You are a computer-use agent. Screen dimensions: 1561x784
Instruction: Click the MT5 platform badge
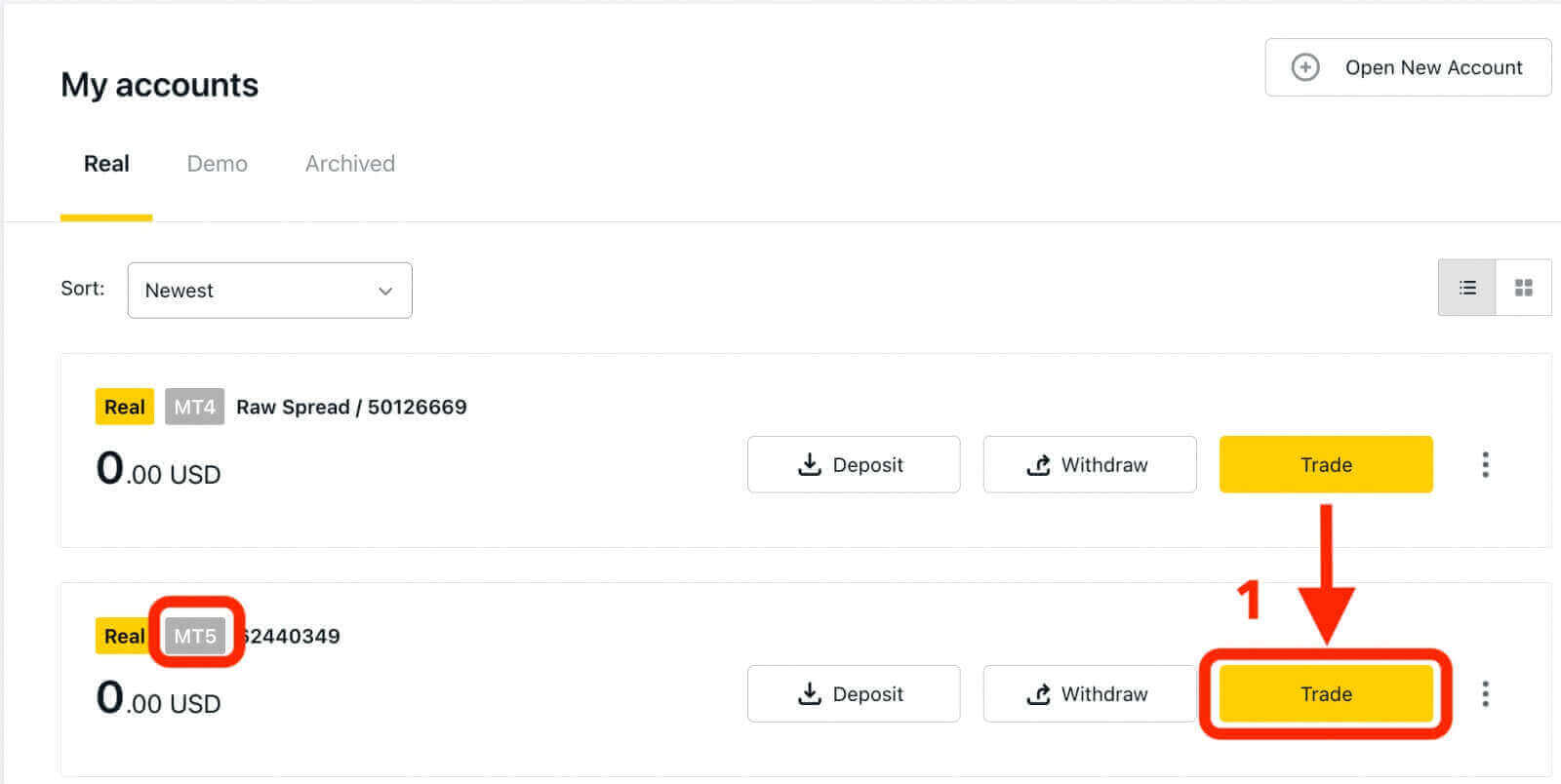pos(194,636)
